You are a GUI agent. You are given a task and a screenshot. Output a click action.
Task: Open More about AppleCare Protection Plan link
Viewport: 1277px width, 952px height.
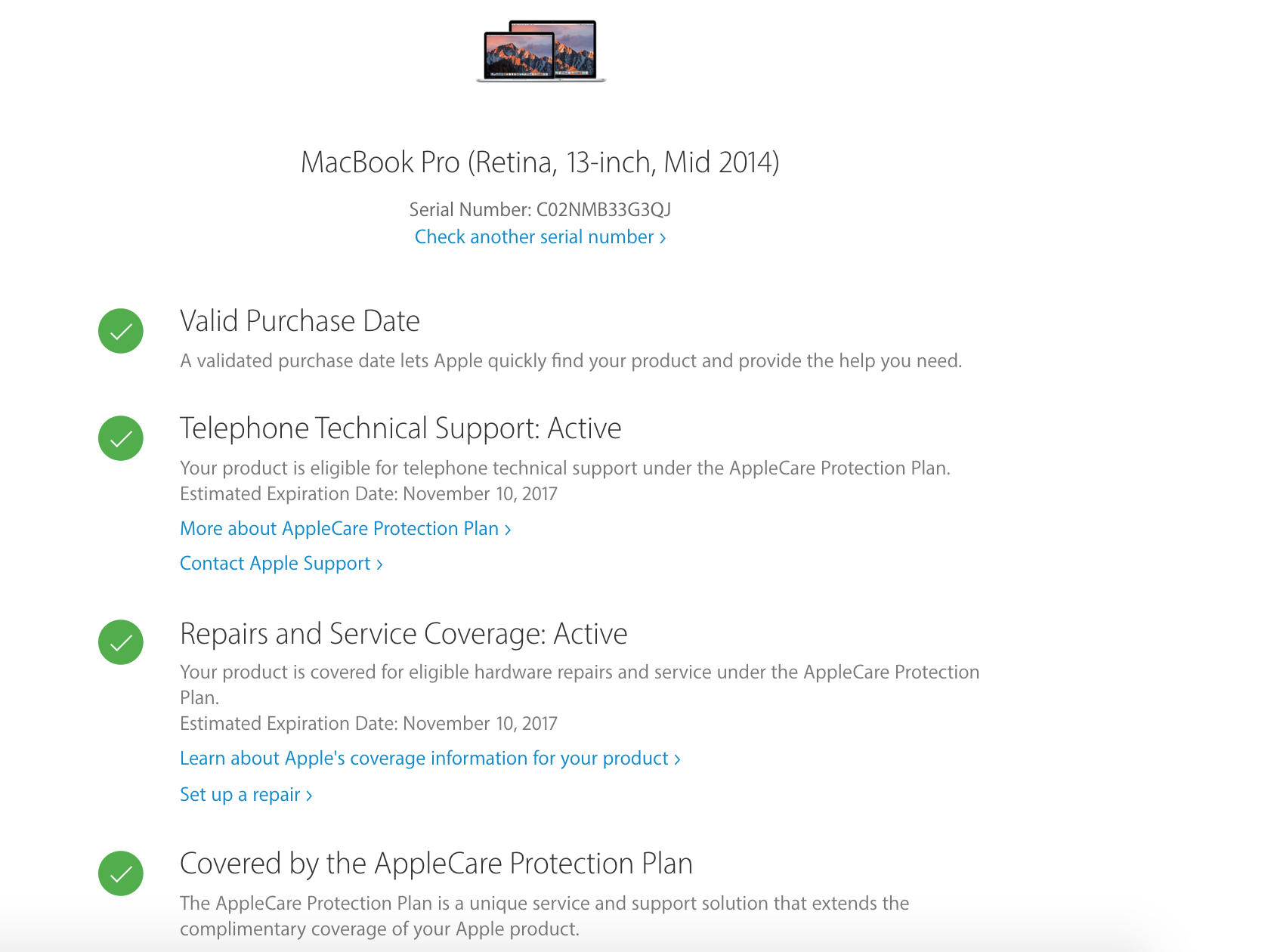click(345, 529)
